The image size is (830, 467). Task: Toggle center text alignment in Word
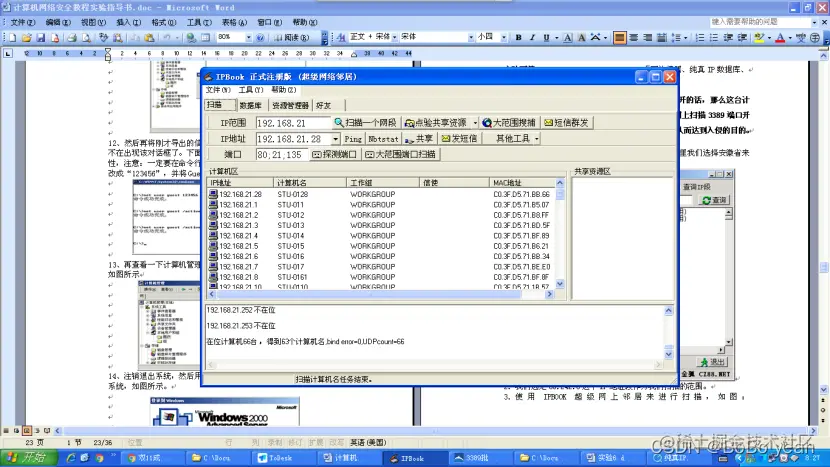pyautogui.click(x=634, y=38)
